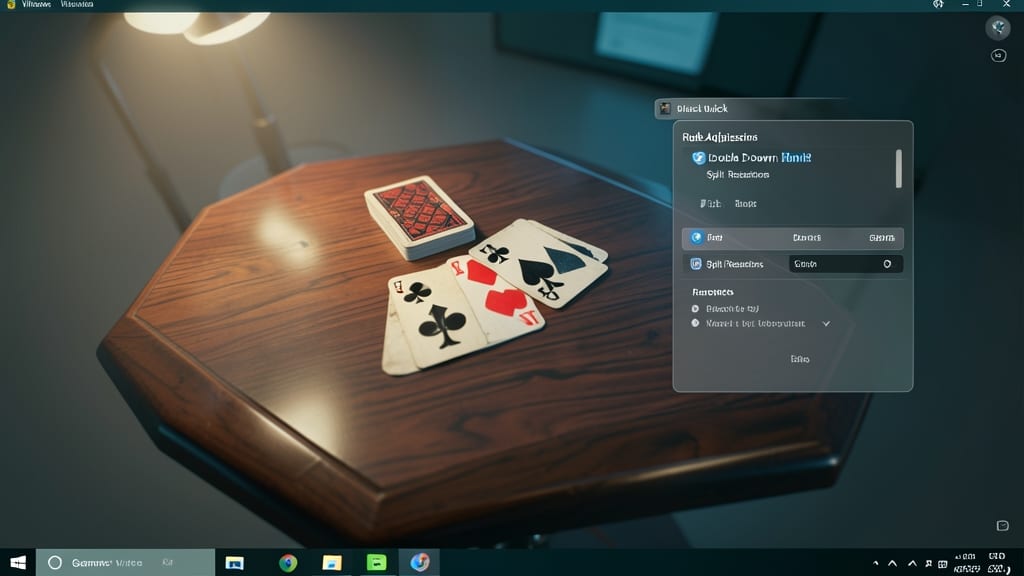Select the second radio option under Resources
The image size is (1024, 576).
[695, 323]
